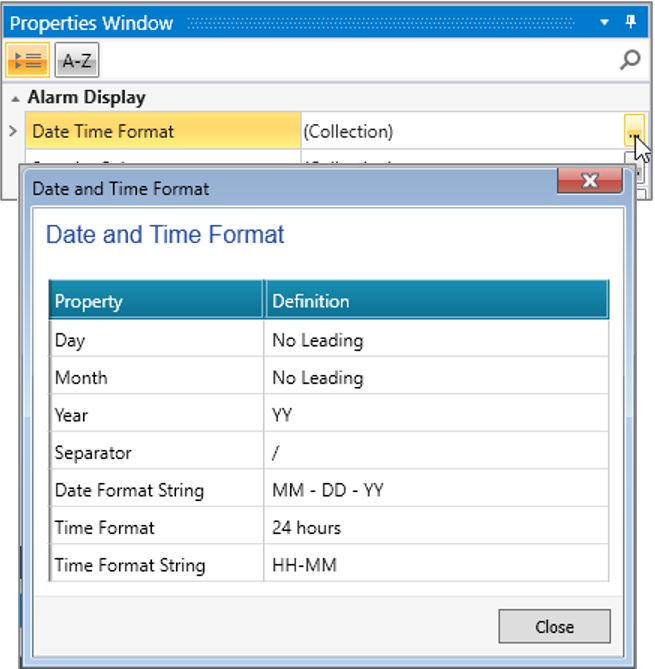Click the ellipsis button for Date Time Format
Image resolution: width=655 pixels, height=669 pixels.
pyautogui.click(x=633, y=131)
